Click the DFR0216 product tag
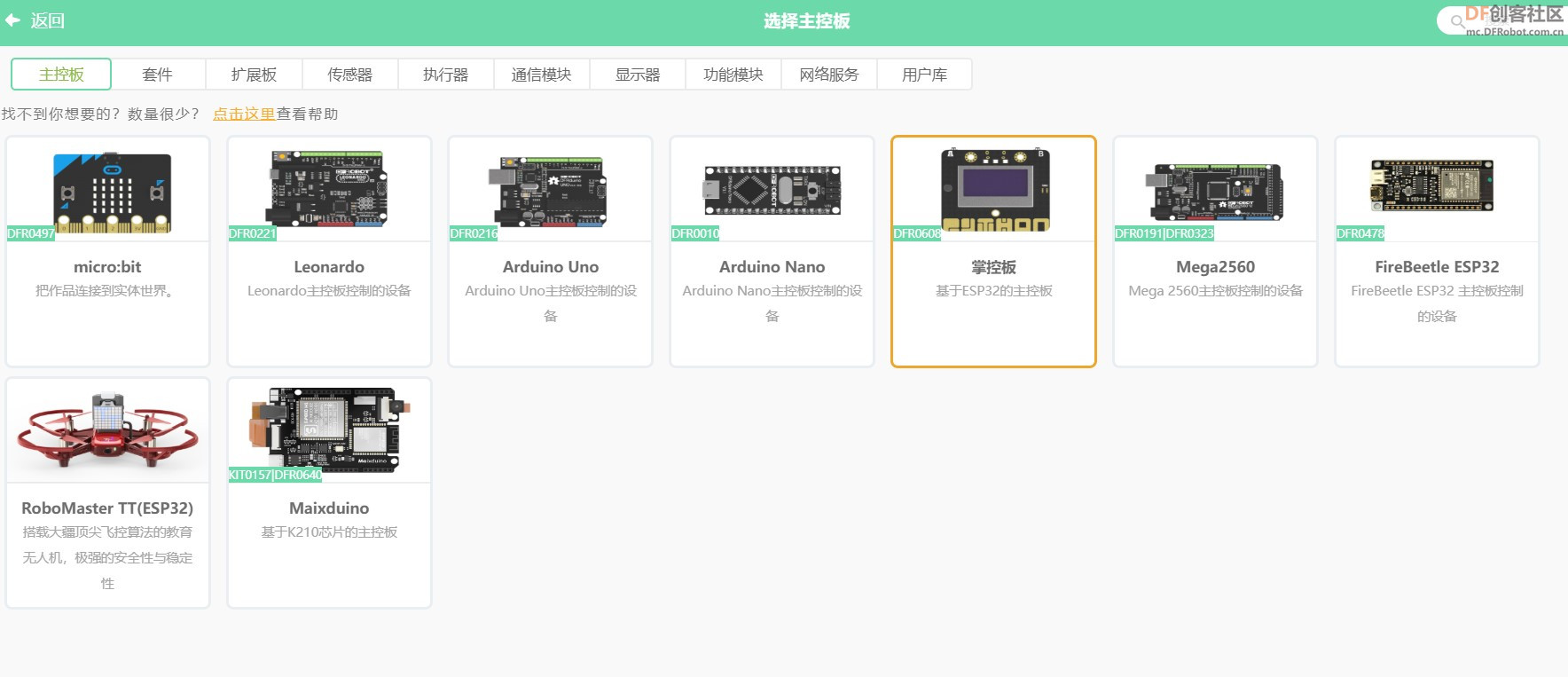The image size is (1568, 677). pyautogui.click(x=474, y=233)
